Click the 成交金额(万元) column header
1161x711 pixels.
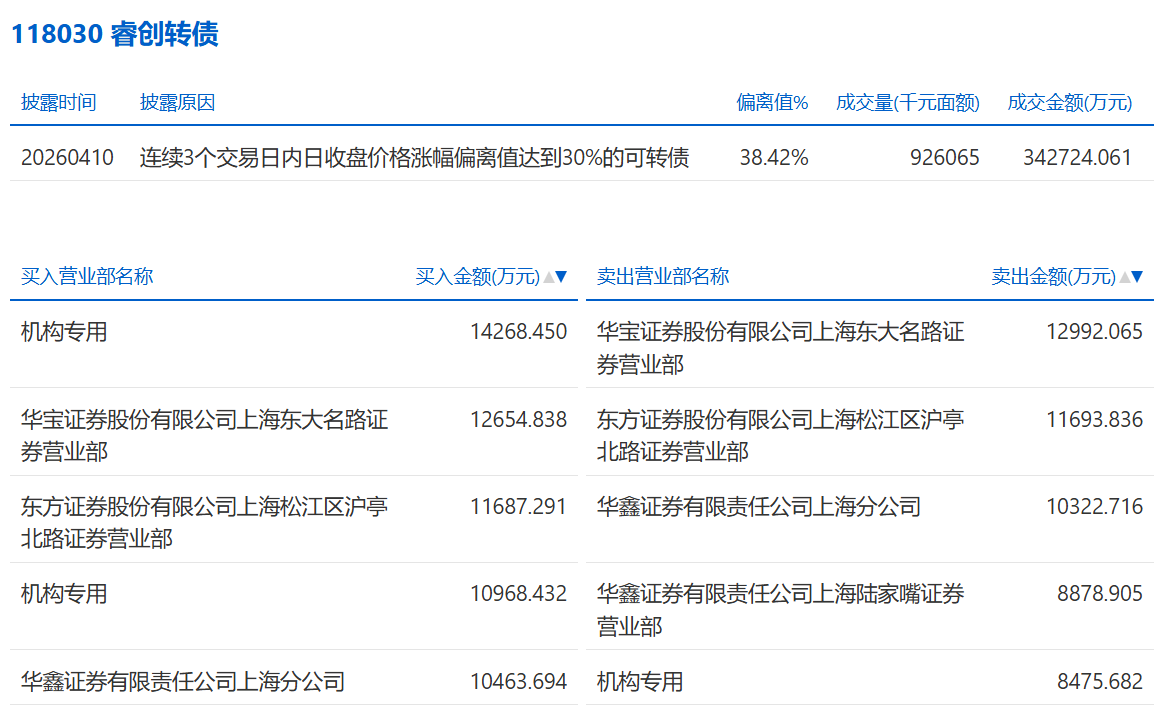click(x=1069, y=102)
